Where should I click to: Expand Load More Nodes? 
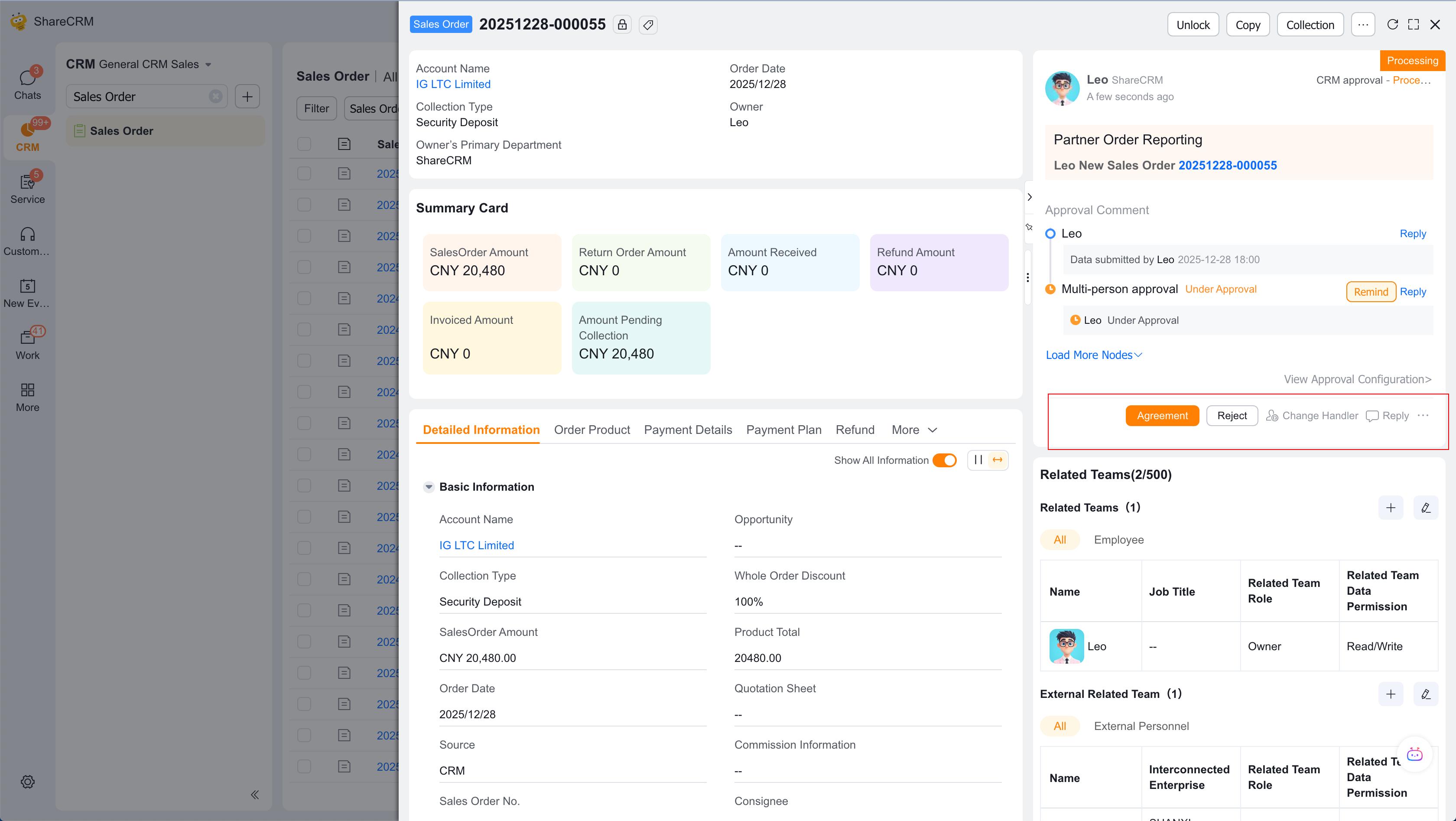[1094, 355]
